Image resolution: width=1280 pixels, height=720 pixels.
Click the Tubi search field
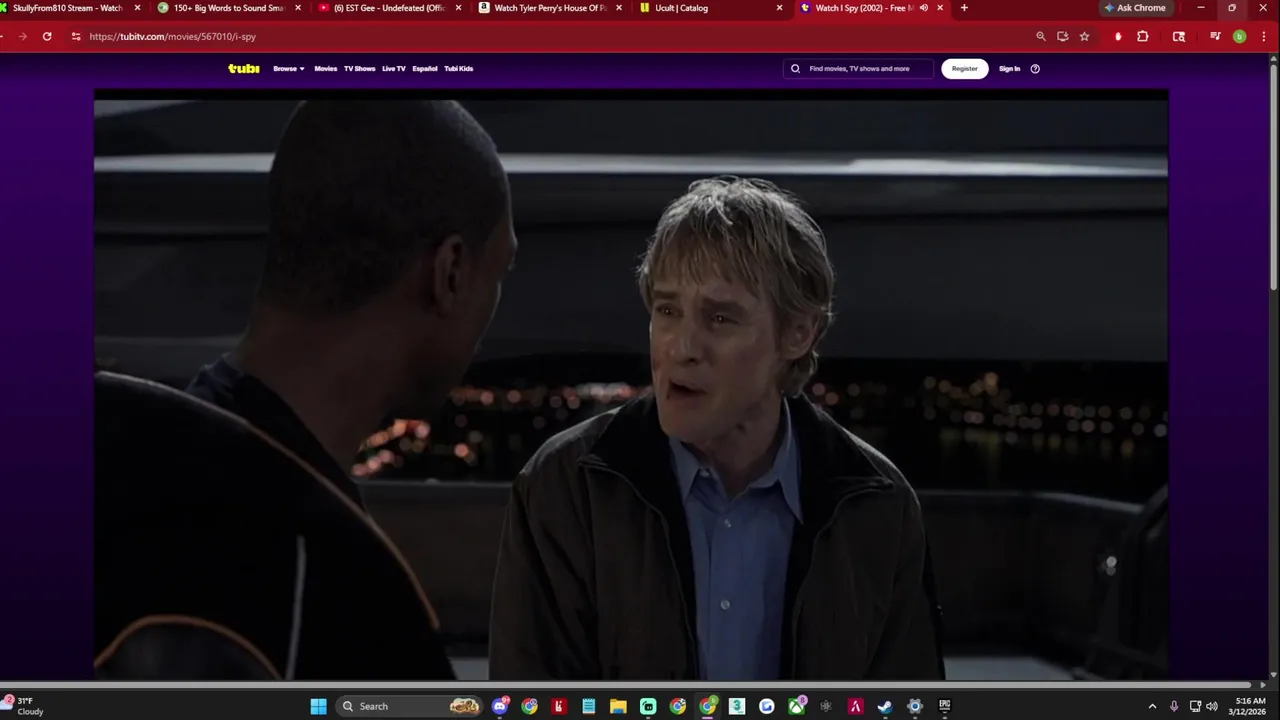pos(858,69)
